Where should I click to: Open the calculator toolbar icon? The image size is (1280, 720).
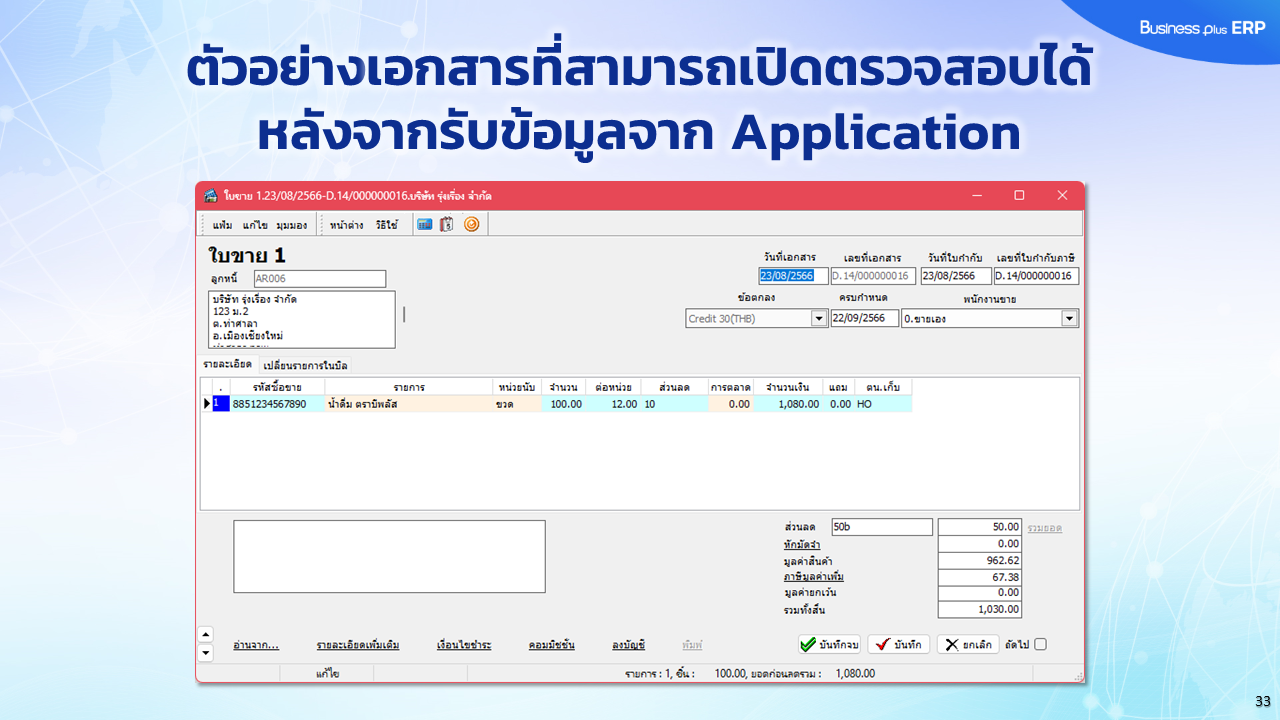pyautogui.click(x=424, y=224)
